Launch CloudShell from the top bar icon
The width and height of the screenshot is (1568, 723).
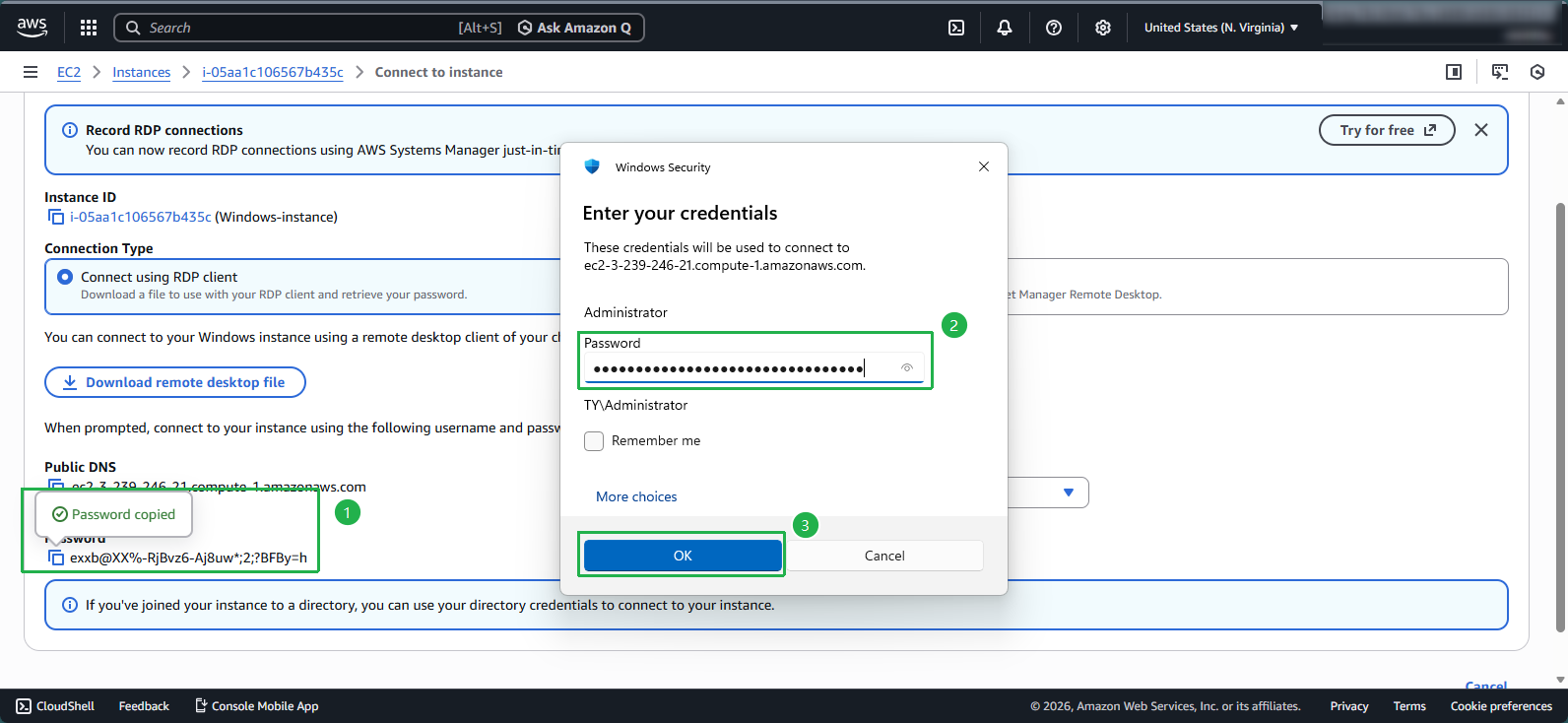(956, 28)
